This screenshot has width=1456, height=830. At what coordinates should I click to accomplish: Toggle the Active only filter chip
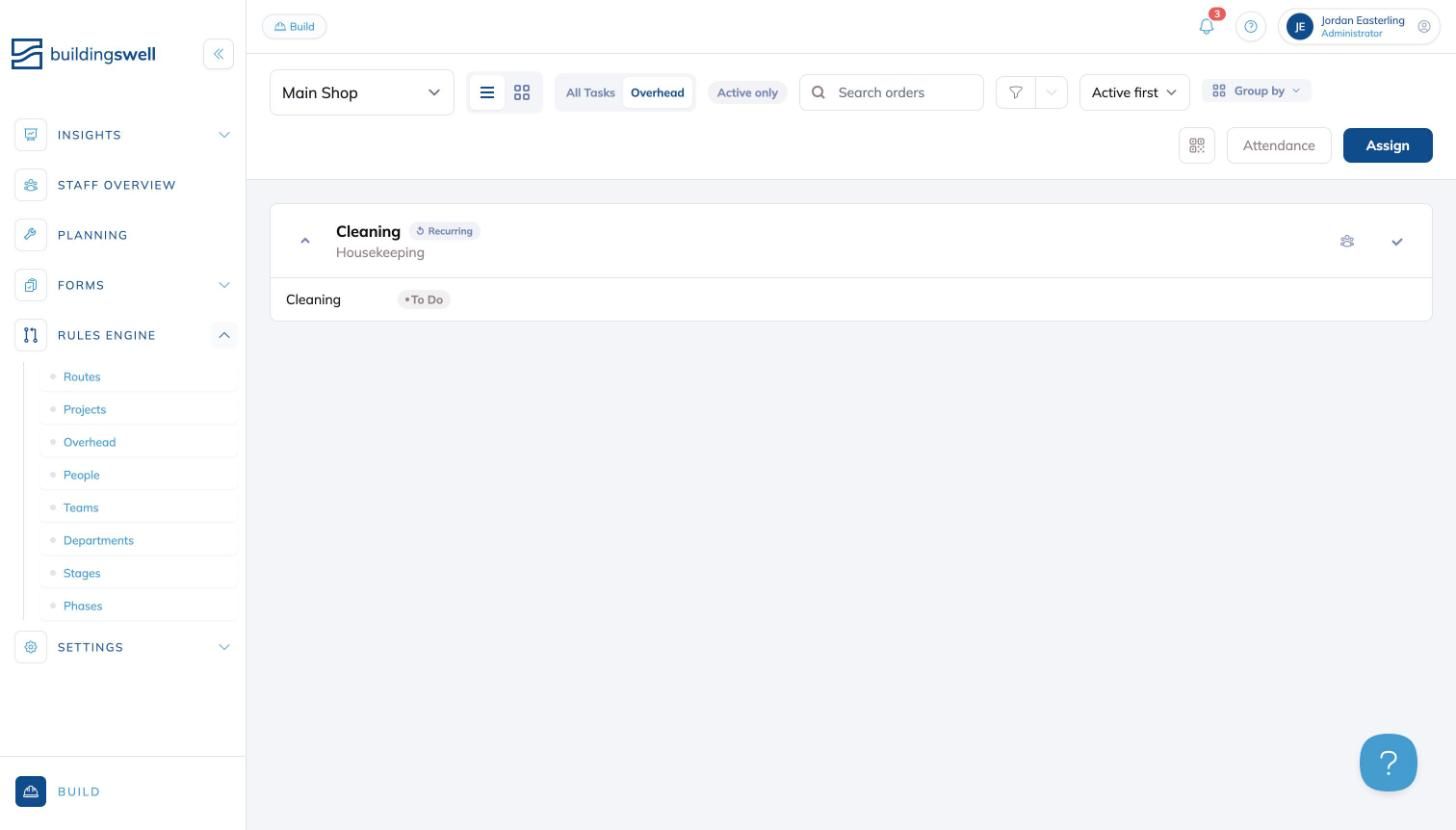[747, 93]
